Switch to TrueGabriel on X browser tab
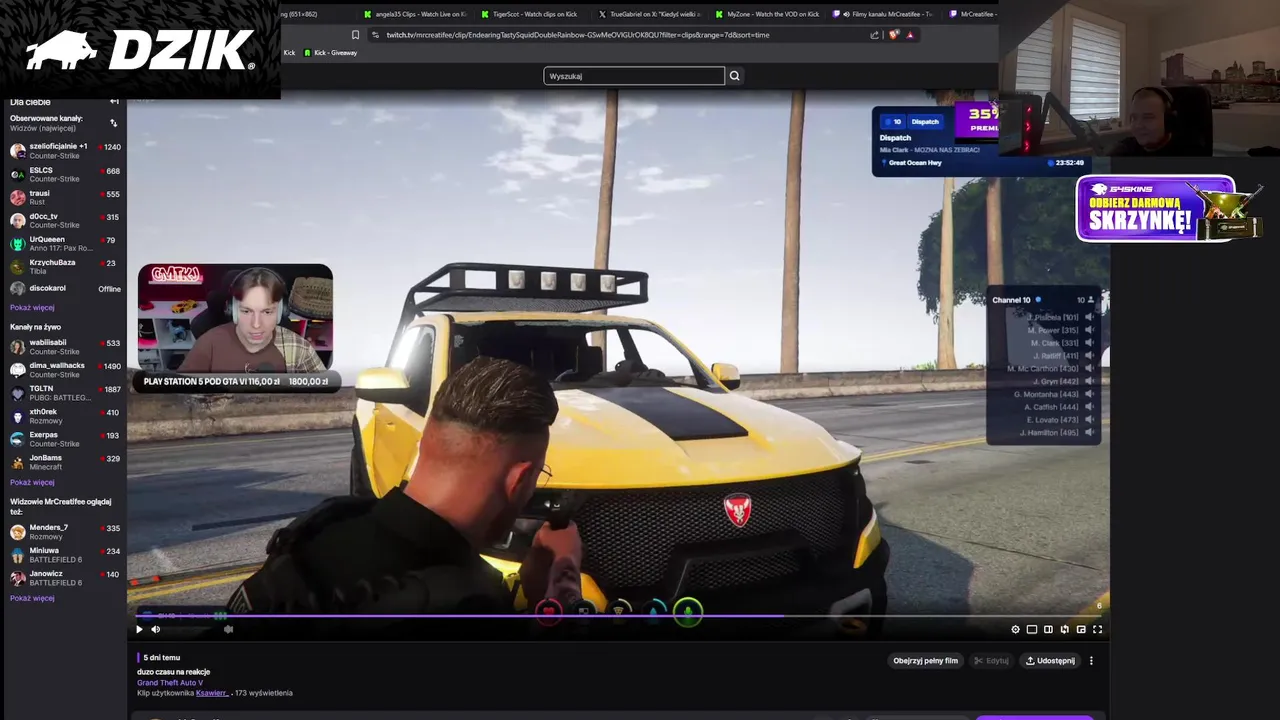Screen dimensions: 1280x720 (648, 14)
